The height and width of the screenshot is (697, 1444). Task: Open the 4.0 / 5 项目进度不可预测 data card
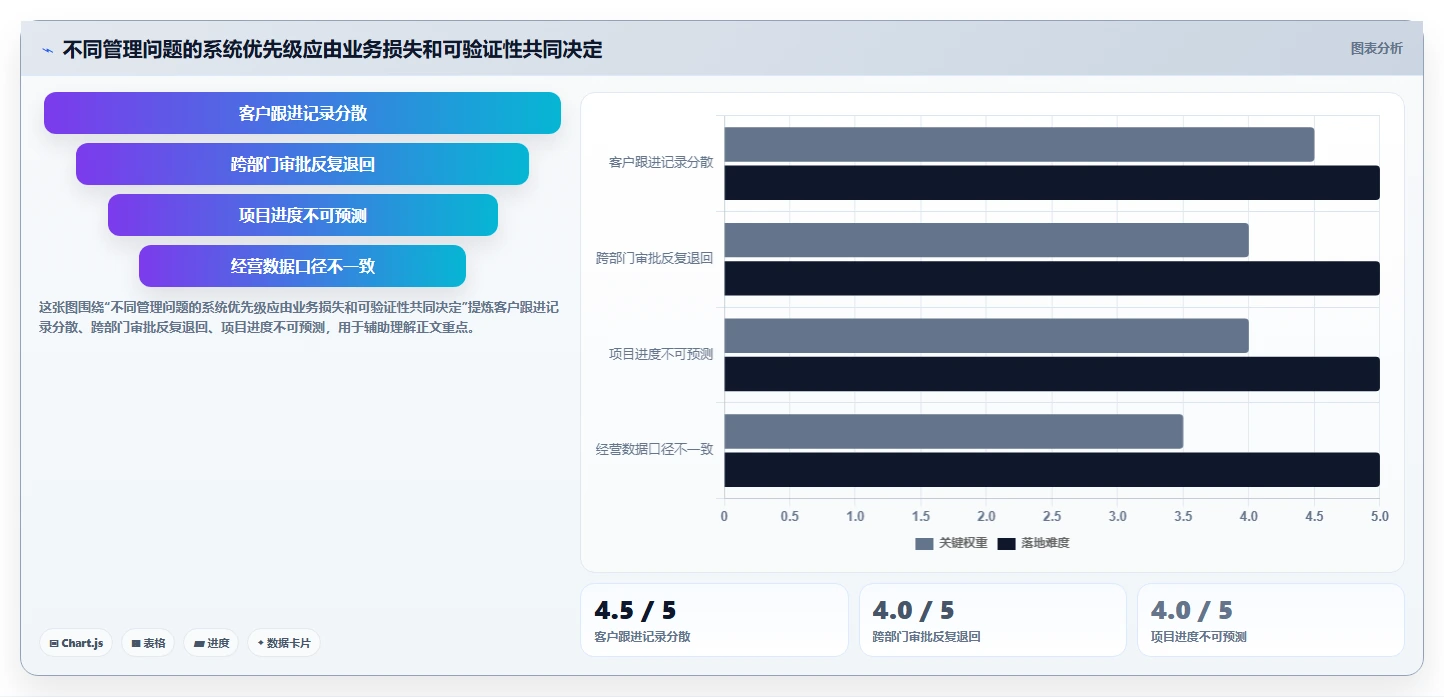1270,620
